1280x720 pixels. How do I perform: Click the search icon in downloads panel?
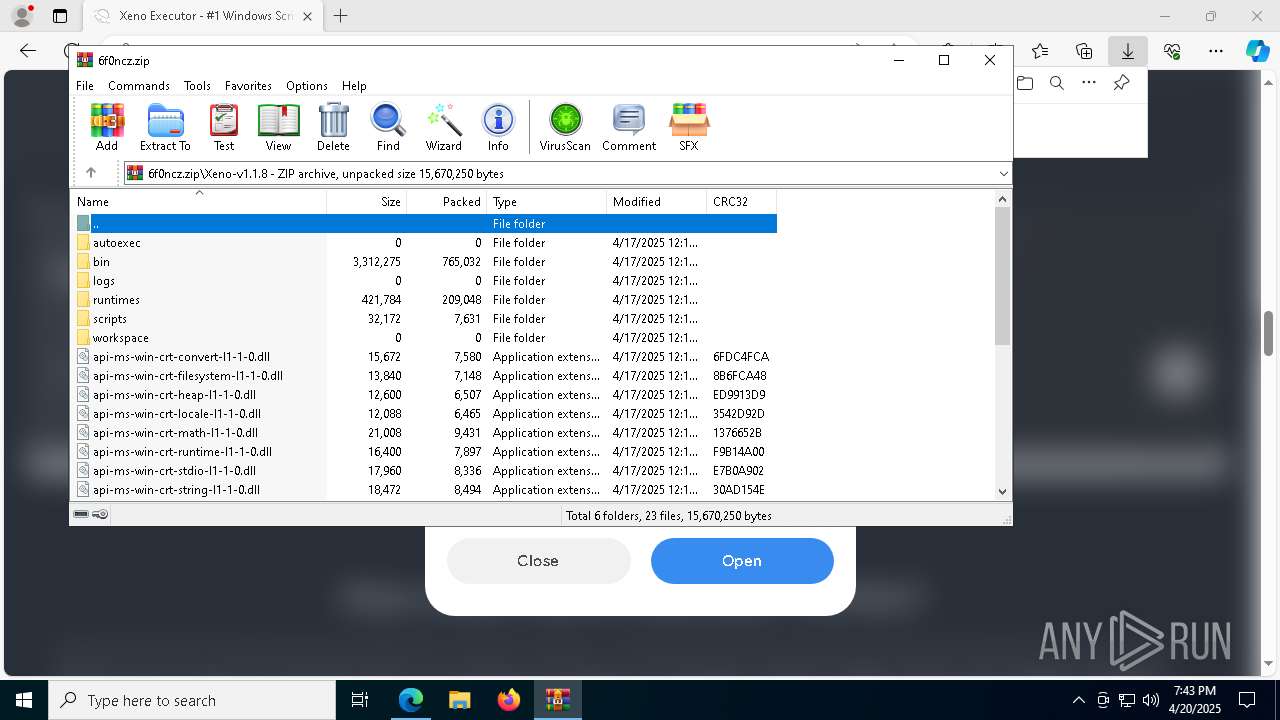click(1057, 83)
